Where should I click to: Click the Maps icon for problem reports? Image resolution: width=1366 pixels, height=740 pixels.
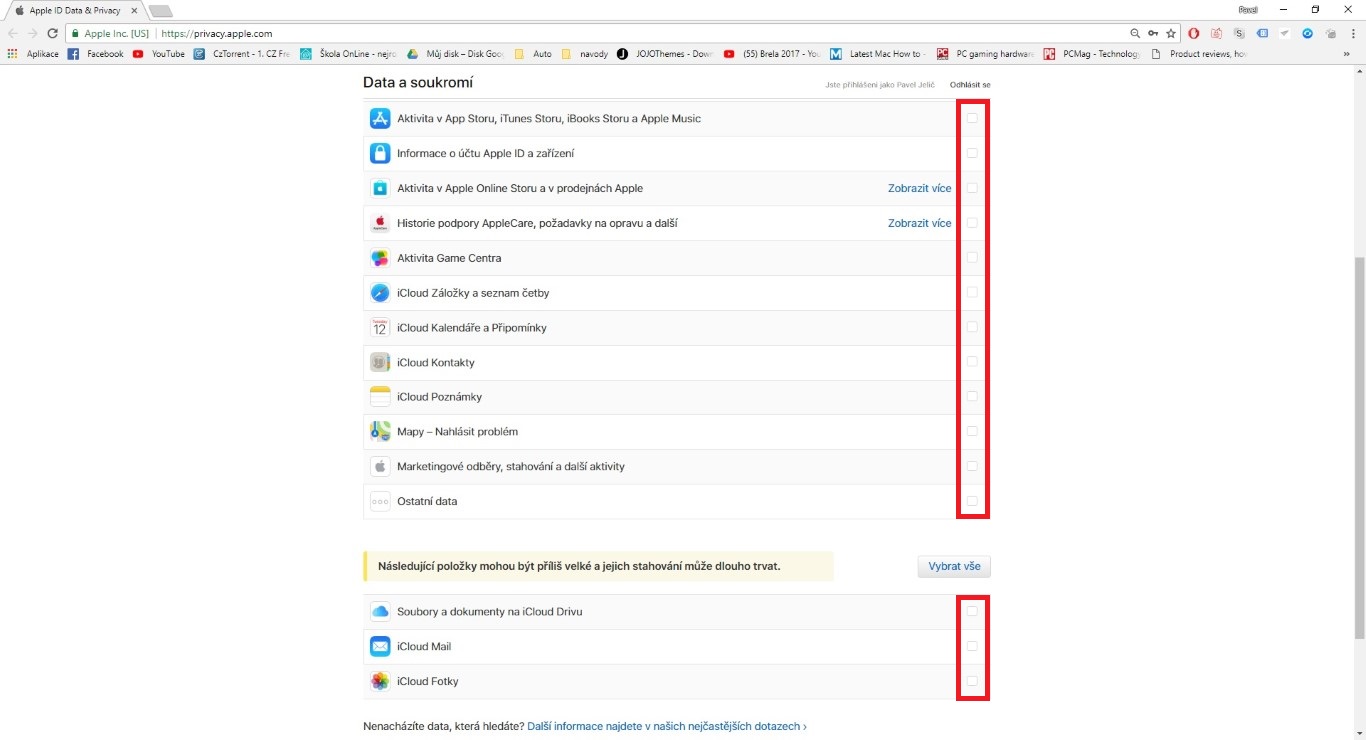(x=380, y=432)
